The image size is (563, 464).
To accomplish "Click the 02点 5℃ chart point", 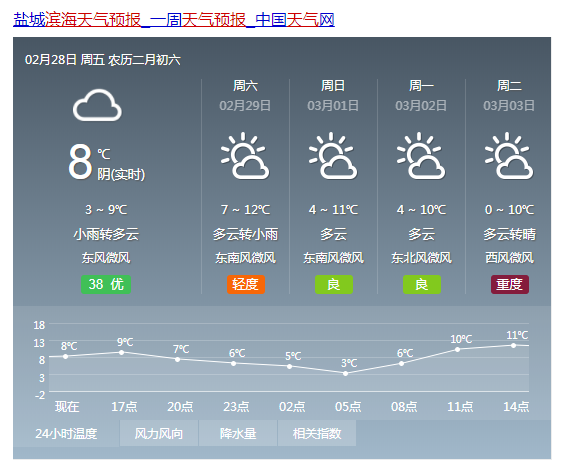I will (289, 366).
